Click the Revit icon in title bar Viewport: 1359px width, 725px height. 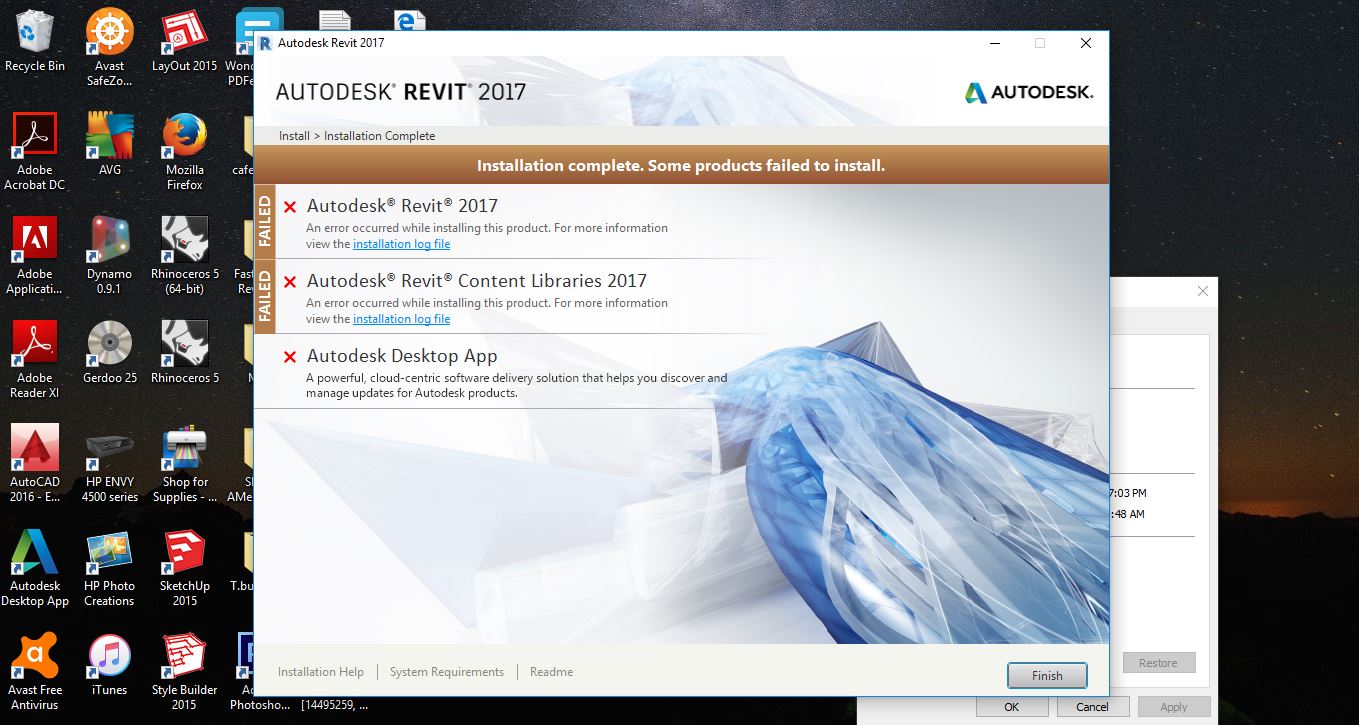[x=266, y=43]
